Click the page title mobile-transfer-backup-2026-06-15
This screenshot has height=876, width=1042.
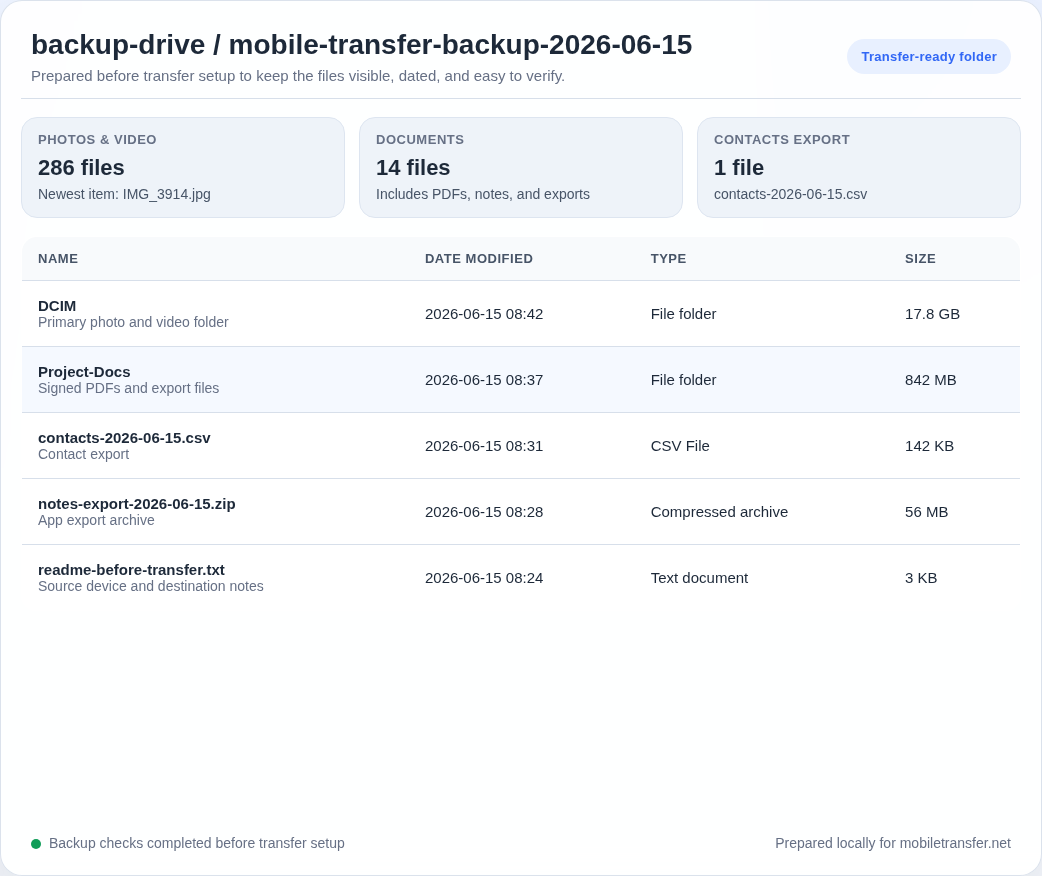coord(460,45)
